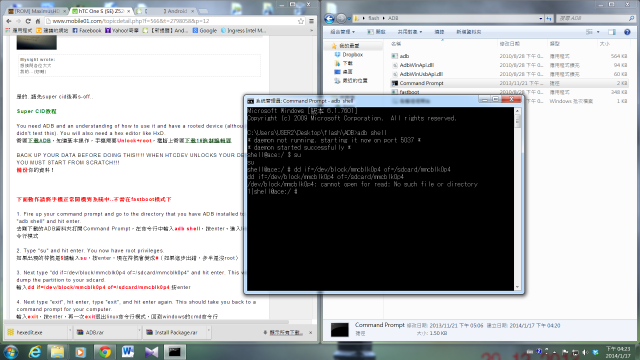Click the Open button in Explorer toolbar
This screenshot has width=640, height=360.
click(x=376, y=32)
